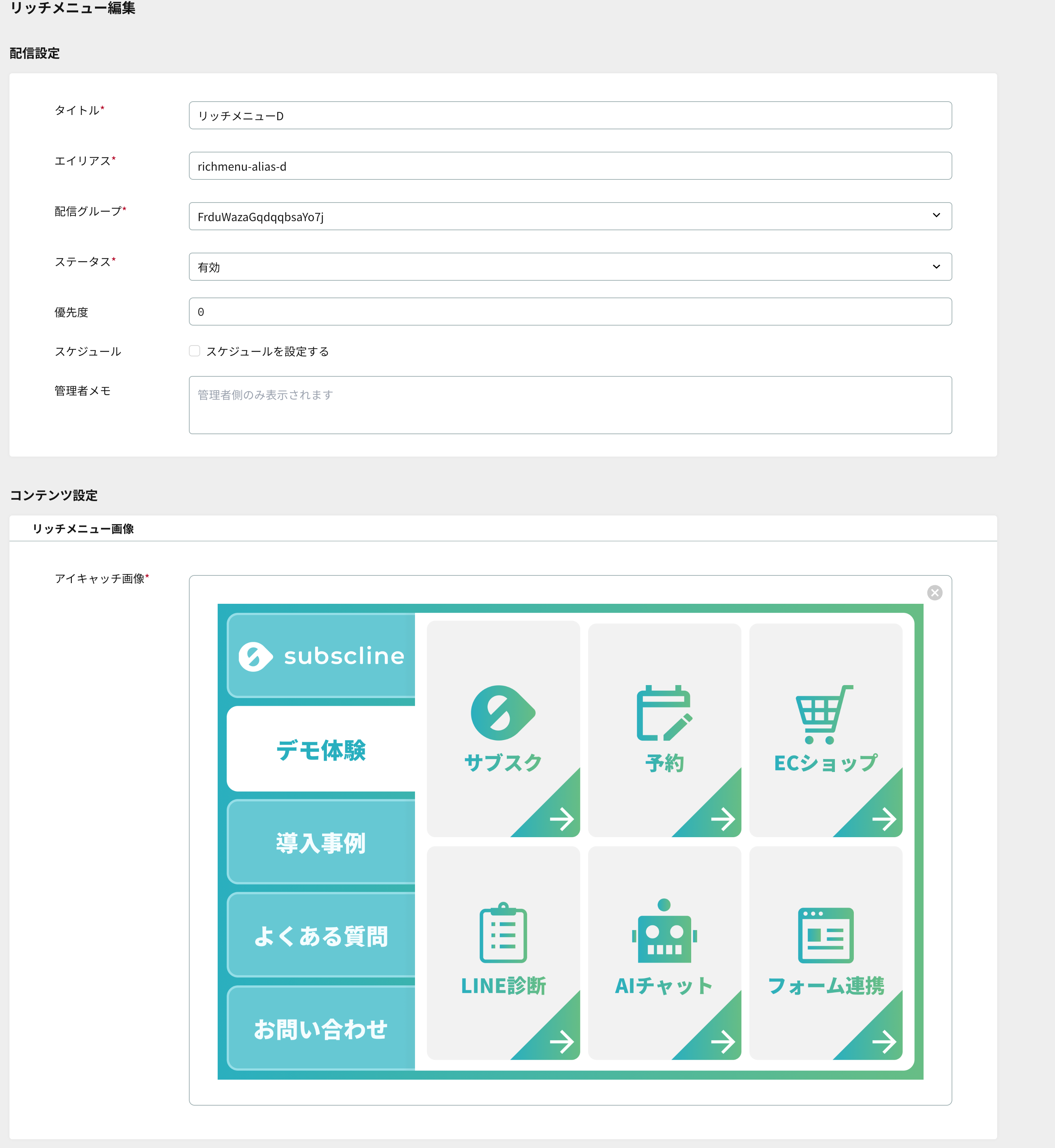Select the 導入事例 tab in the menu image
1055x1148 pixels.
click(321, 842)
